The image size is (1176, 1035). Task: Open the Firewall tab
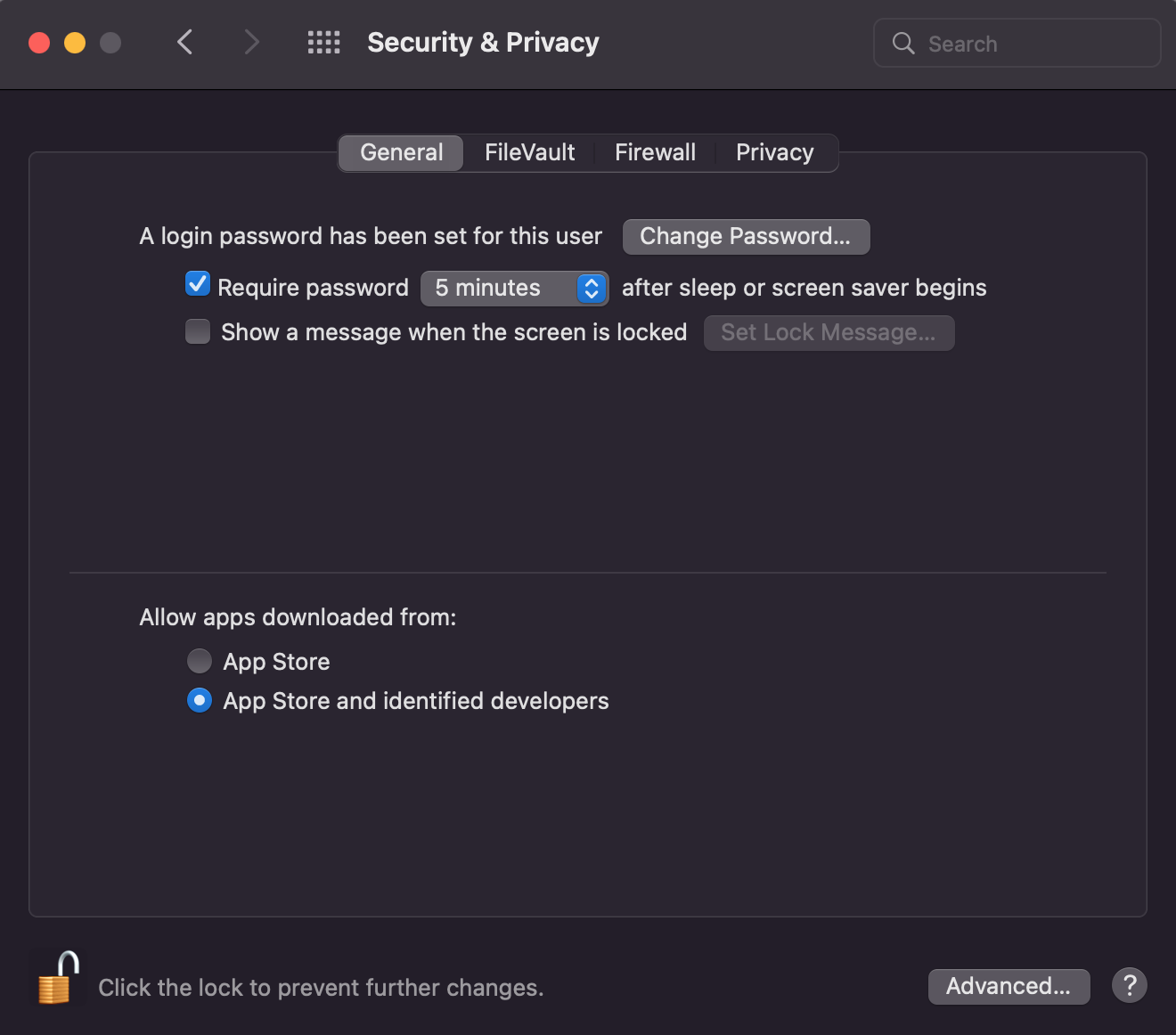coord(655,153)
